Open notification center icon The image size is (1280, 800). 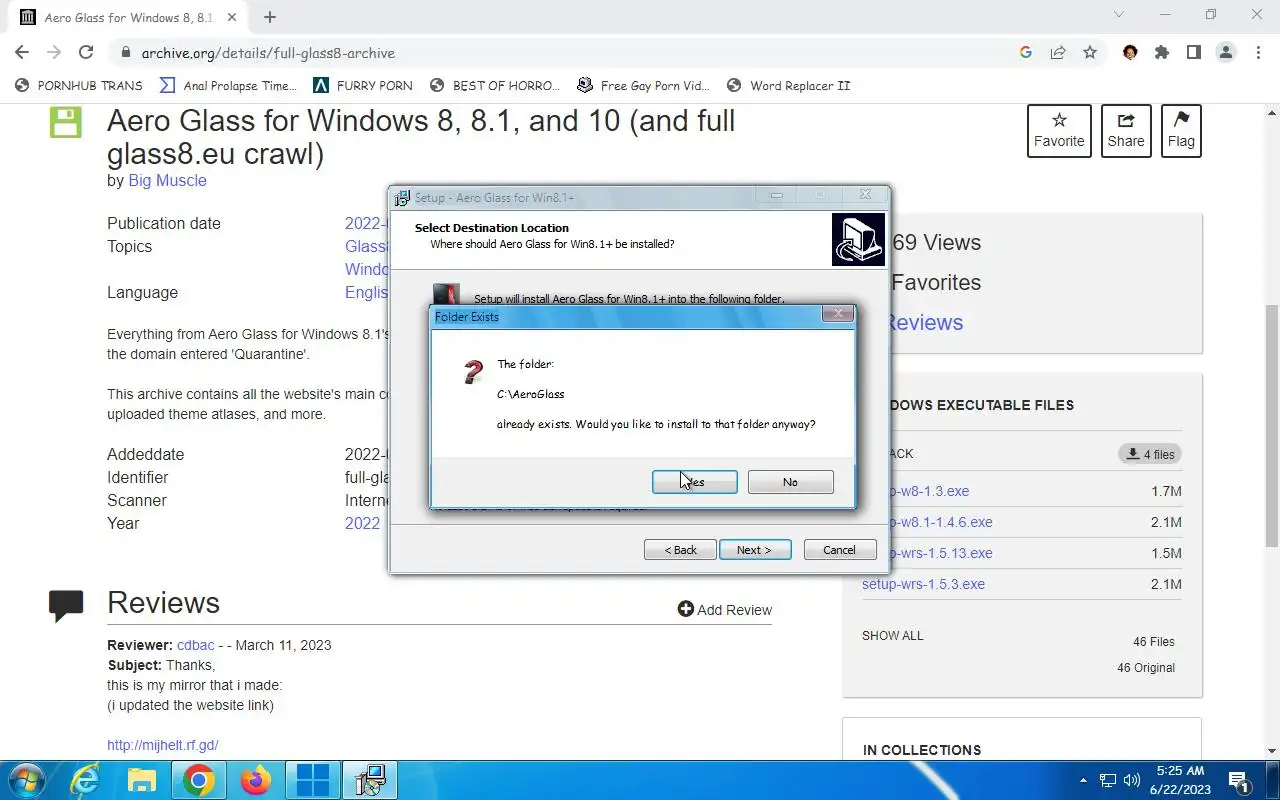pyautogui.click(x=1239, y=781)
